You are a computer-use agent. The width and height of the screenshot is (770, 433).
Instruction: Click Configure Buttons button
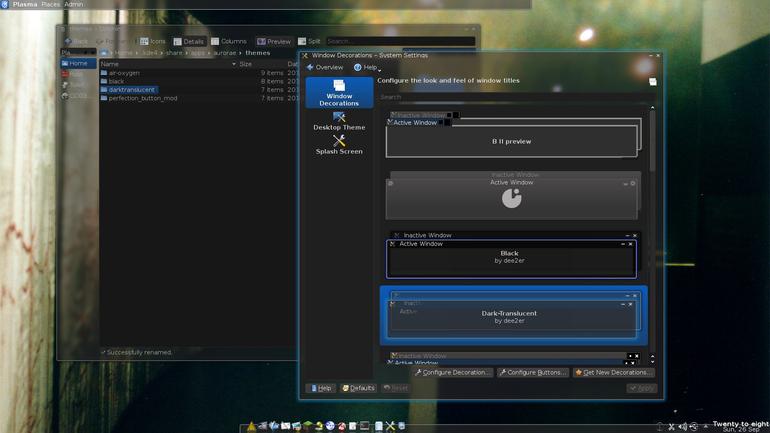(x=533, y=372)
